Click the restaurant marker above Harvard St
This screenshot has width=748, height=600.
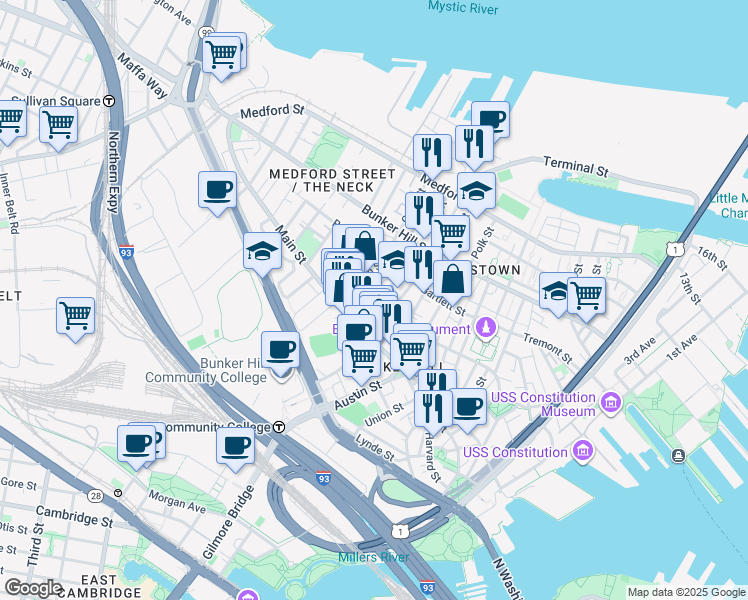point(433,412)
